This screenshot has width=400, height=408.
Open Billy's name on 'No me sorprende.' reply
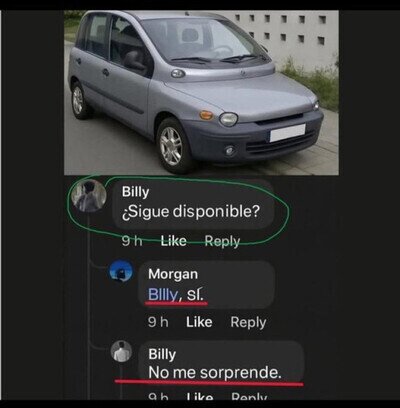(x=162, y=354)
